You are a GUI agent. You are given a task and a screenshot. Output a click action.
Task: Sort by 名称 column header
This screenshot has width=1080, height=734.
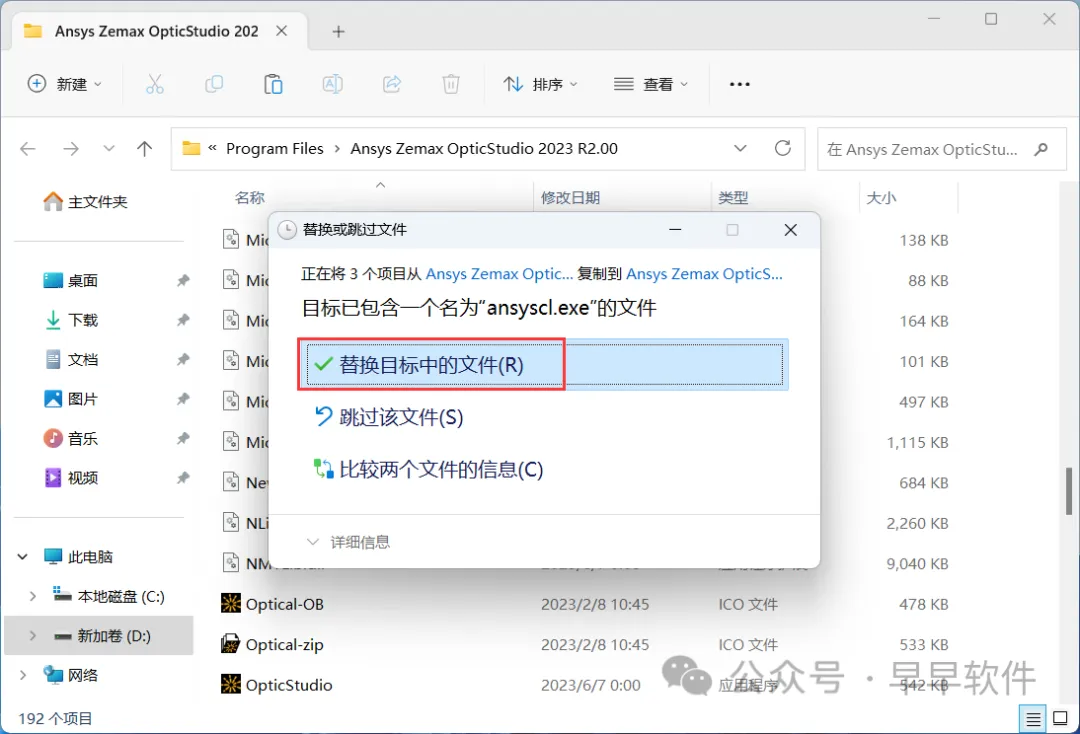click(x=250, y=198)
